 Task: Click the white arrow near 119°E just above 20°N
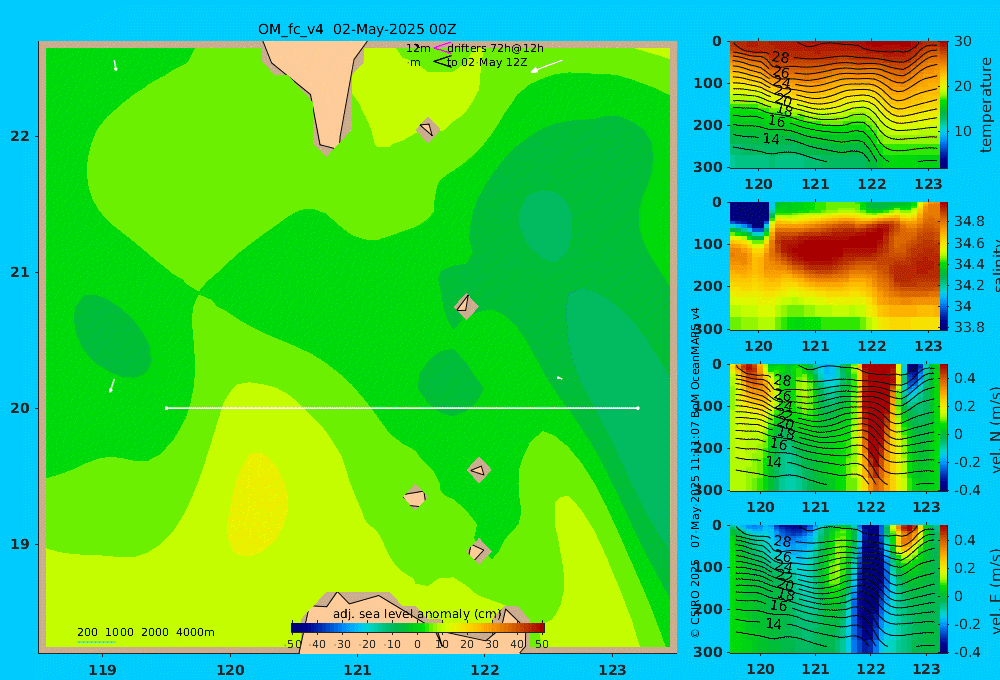click(112, 385)
